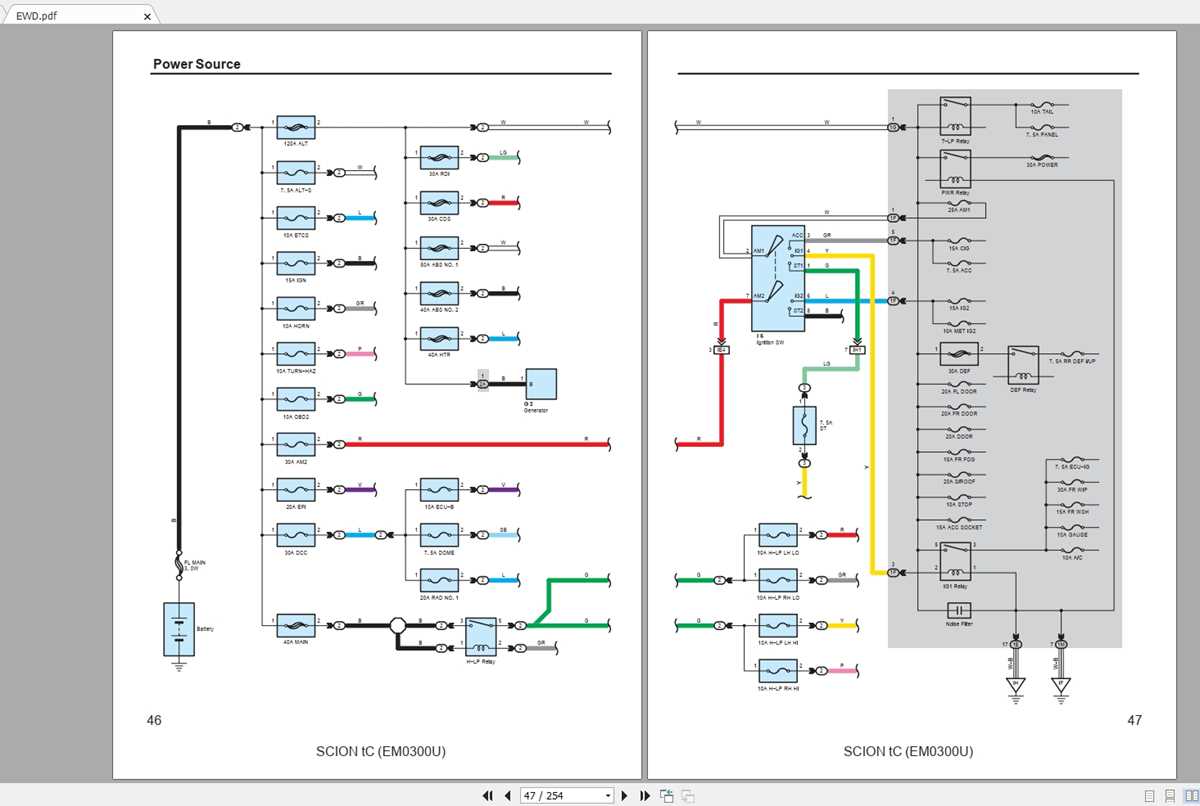Select the EWD.pdf document tab
1200x806 pixels.
(x=82, y=16)
